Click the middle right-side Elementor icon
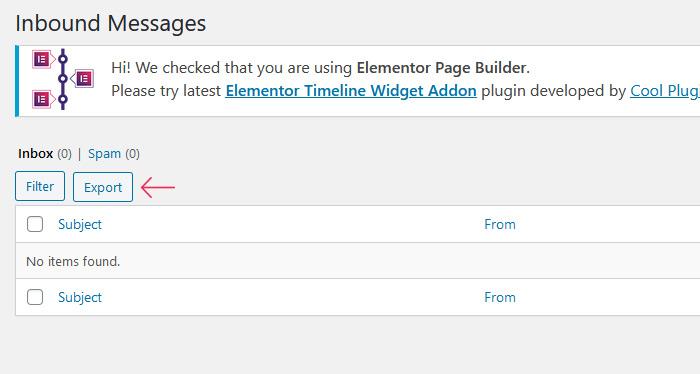The image size is (700, 374). point(83,79)
